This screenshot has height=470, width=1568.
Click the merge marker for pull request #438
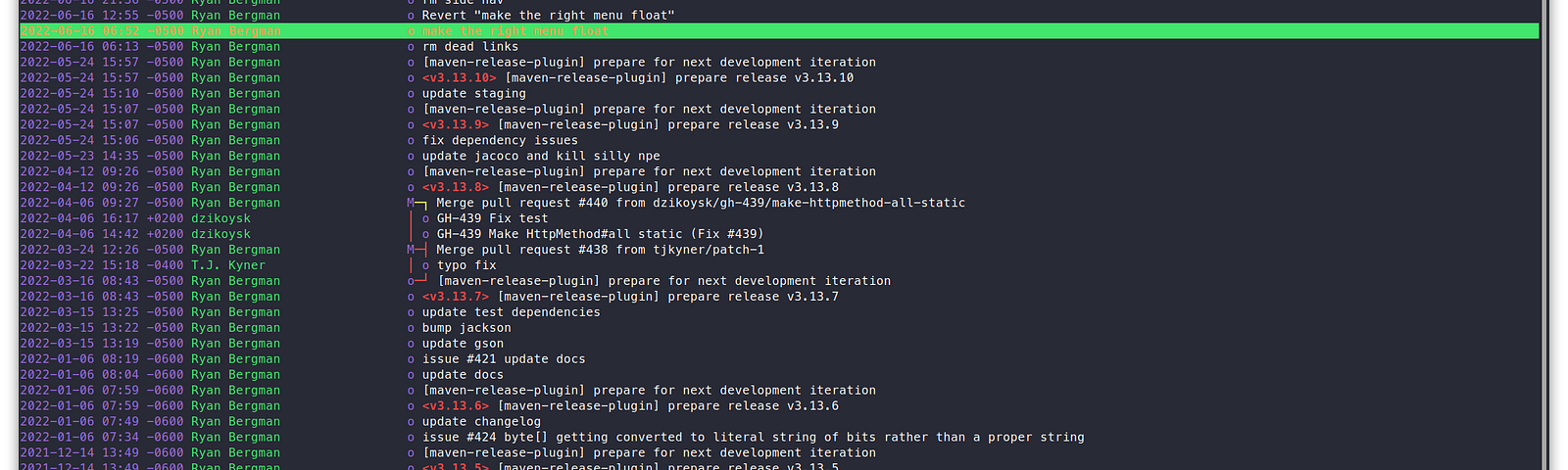(411, 250)
